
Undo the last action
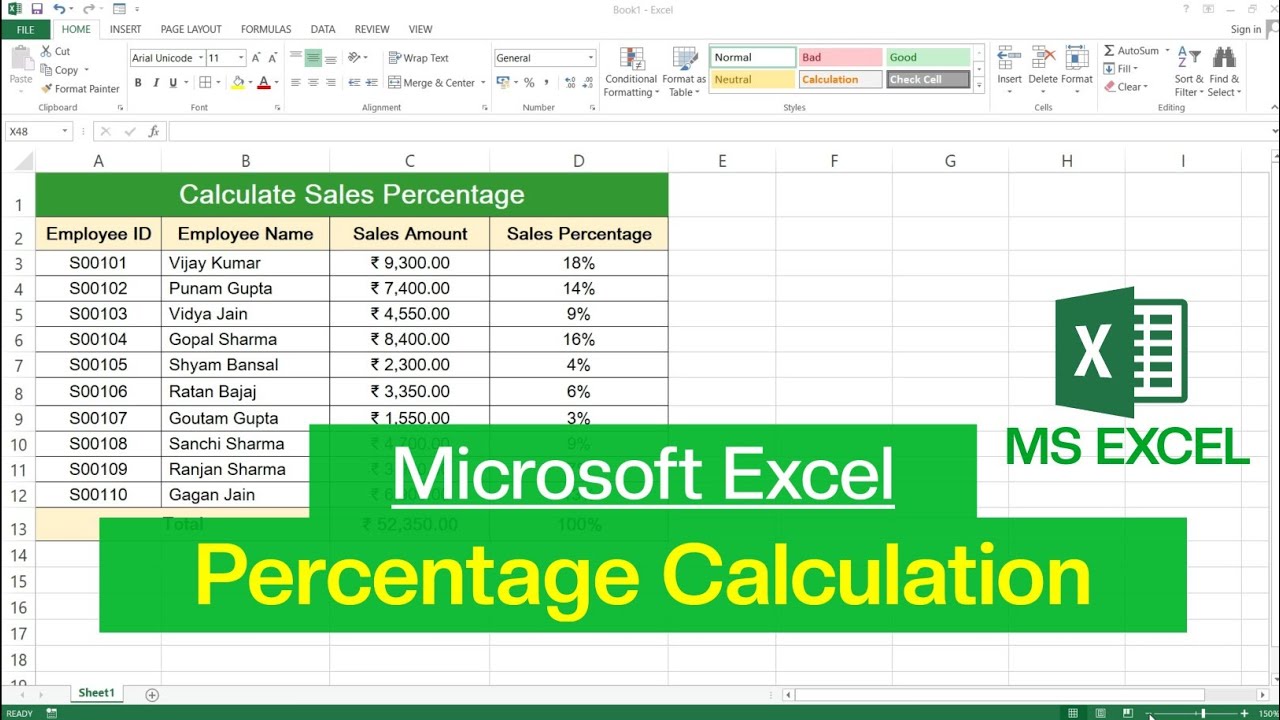click(x=59, y=9)
